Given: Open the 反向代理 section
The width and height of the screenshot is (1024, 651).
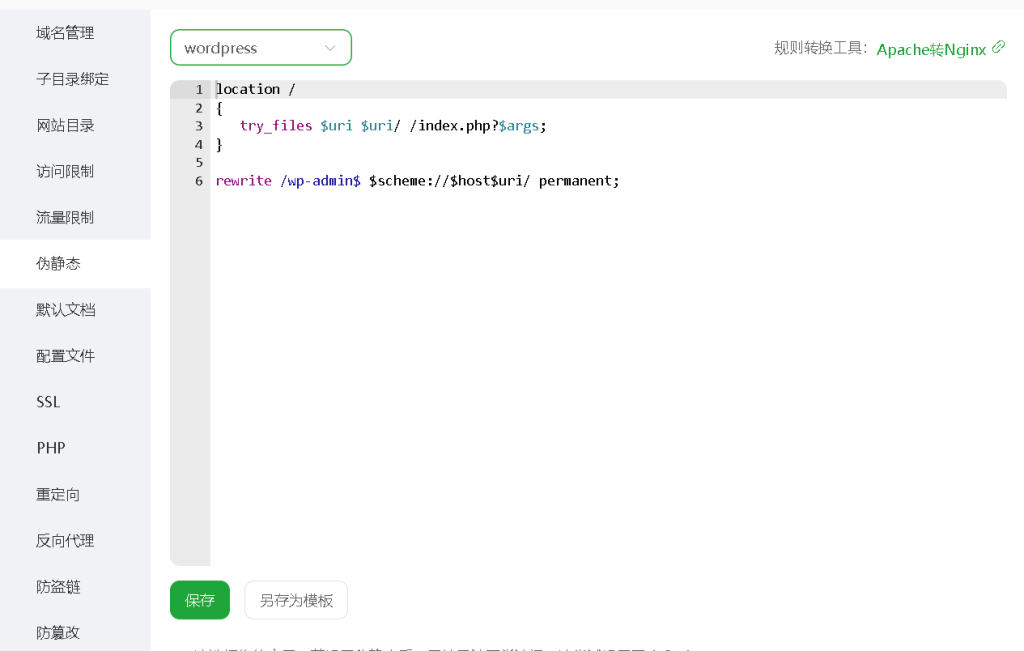Looking at the screenshot, I should coord(65,541).
